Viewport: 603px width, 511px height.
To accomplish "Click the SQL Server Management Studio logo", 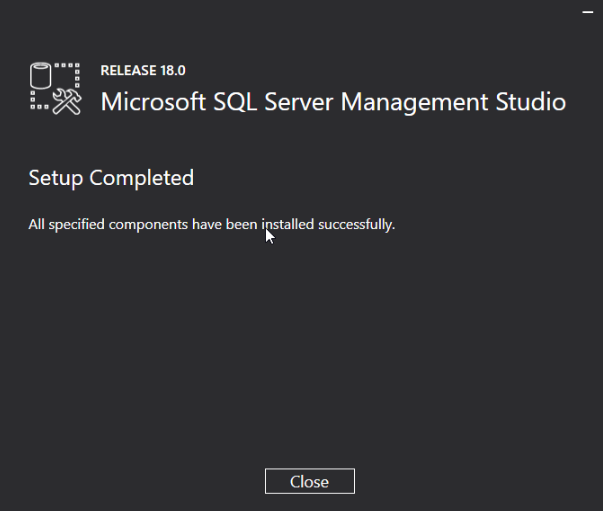I will pos(55,88).
